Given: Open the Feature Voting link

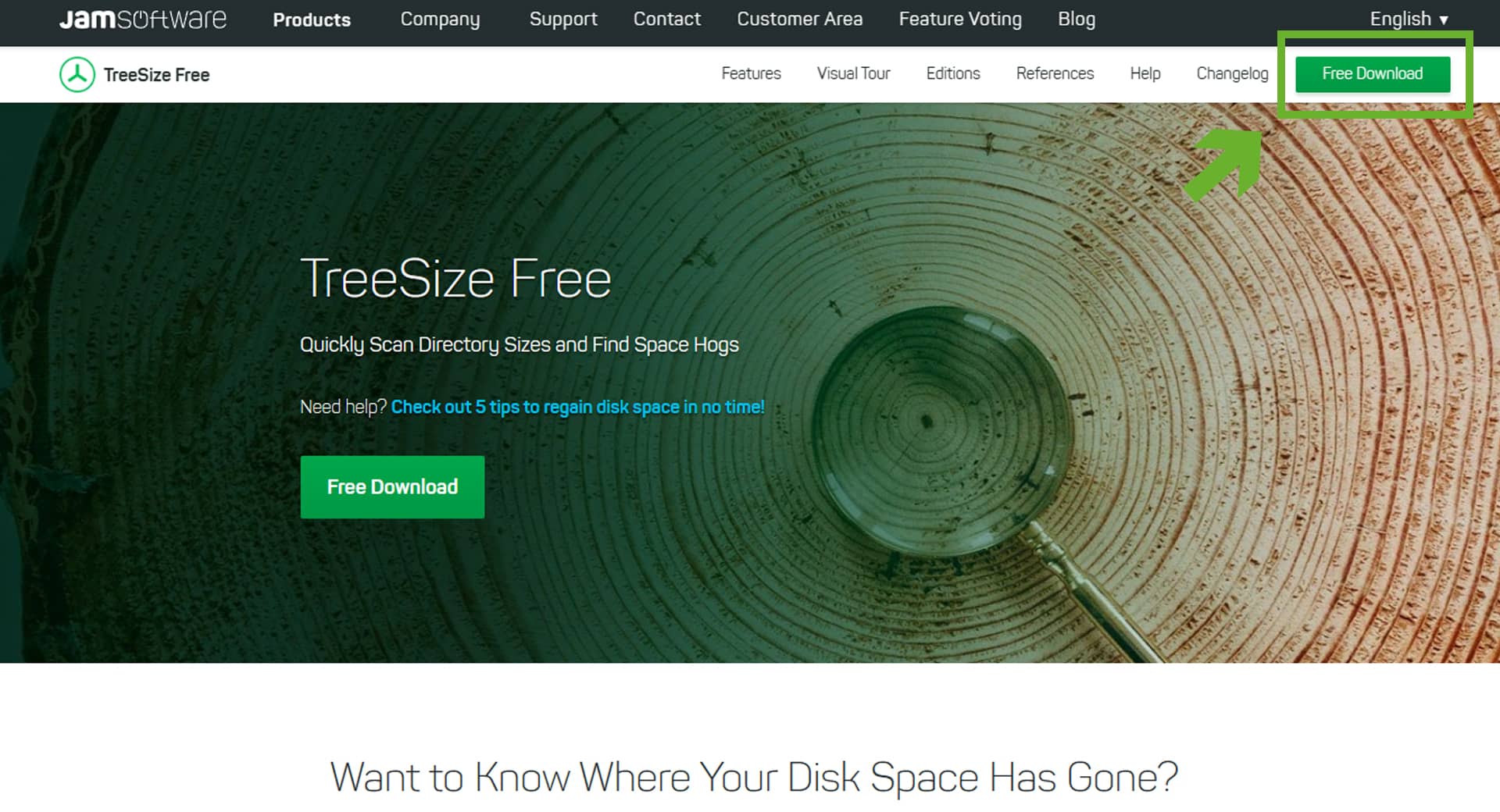Looking at the screenshot, I should tap(960, 20).
